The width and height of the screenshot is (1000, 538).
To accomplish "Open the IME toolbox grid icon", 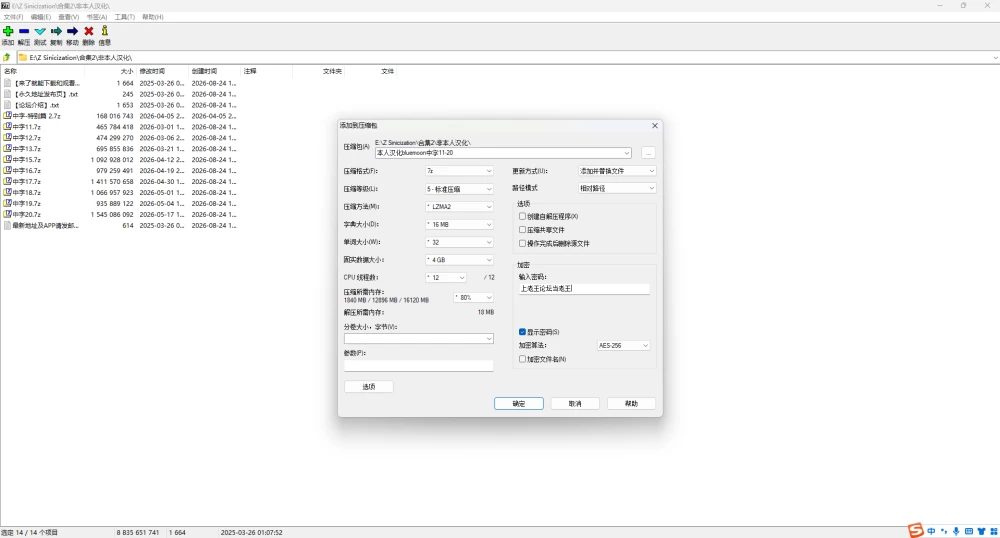I will tap(994, 531).
